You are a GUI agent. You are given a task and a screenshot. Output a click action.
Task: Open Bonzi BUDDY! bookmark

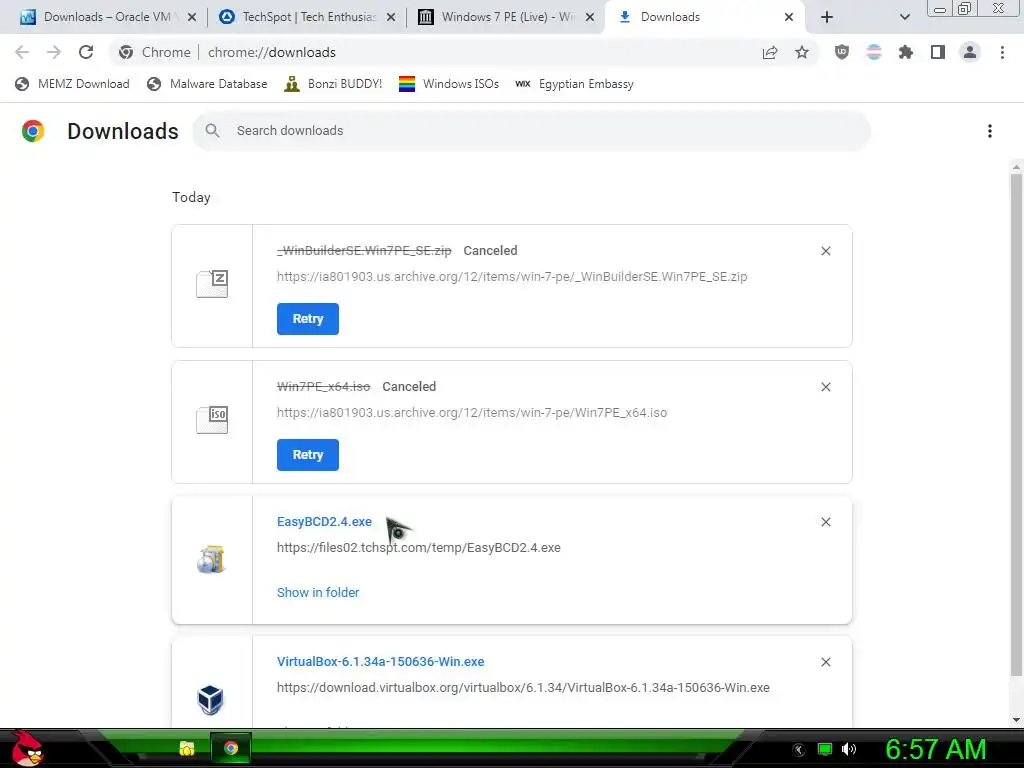pos(333,84)
